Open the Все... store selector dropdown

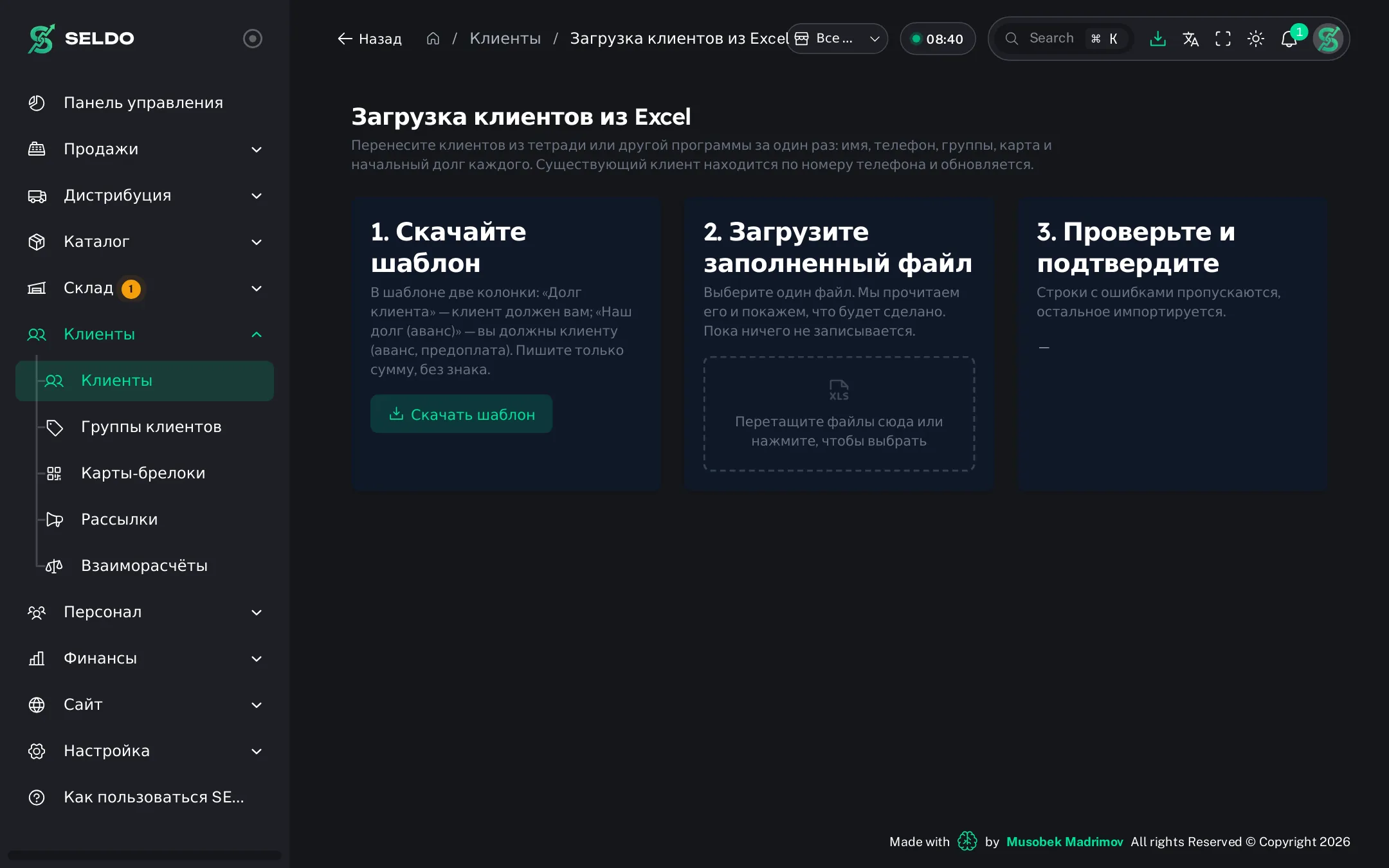[x=837, y=39]
